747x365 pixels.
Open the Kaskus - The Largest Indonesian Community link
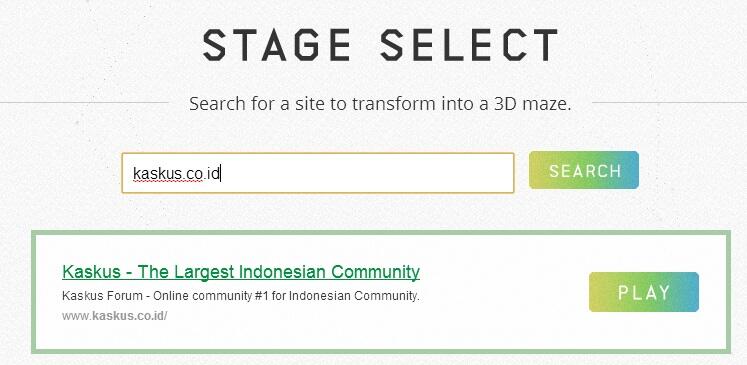tap(241, 272)
